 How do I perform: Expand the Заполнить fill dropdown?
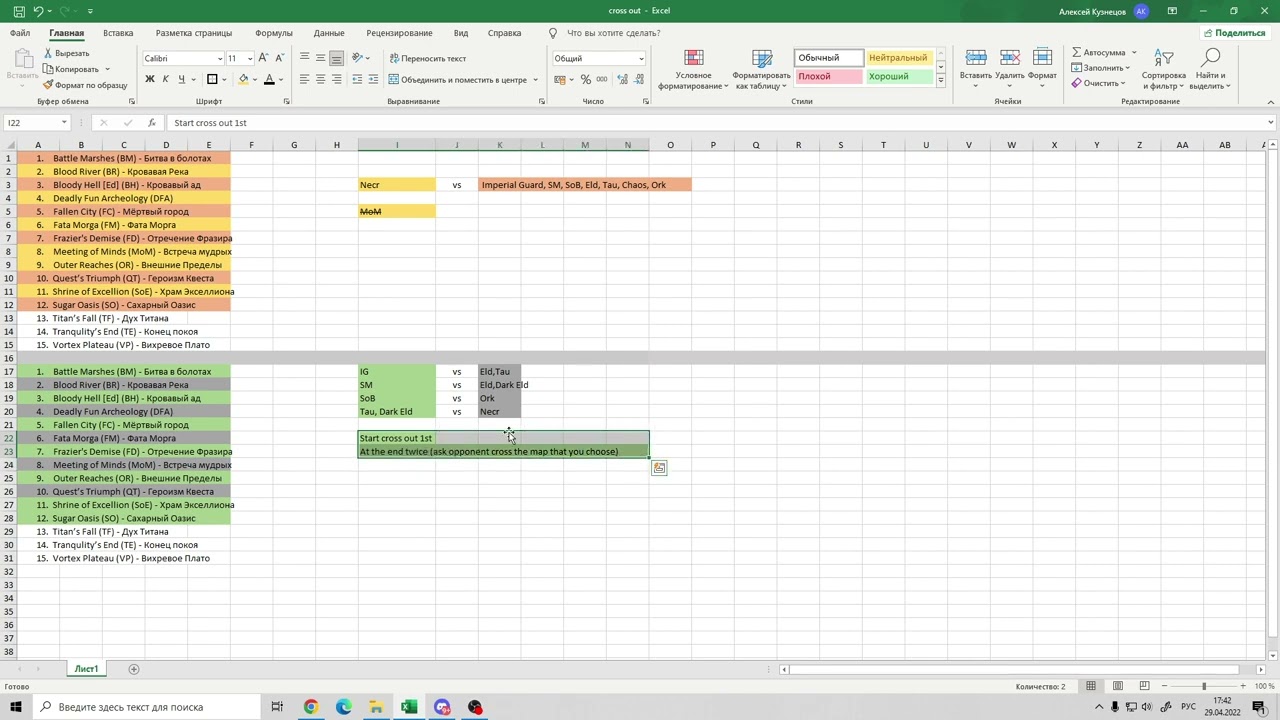(1130, 68)
